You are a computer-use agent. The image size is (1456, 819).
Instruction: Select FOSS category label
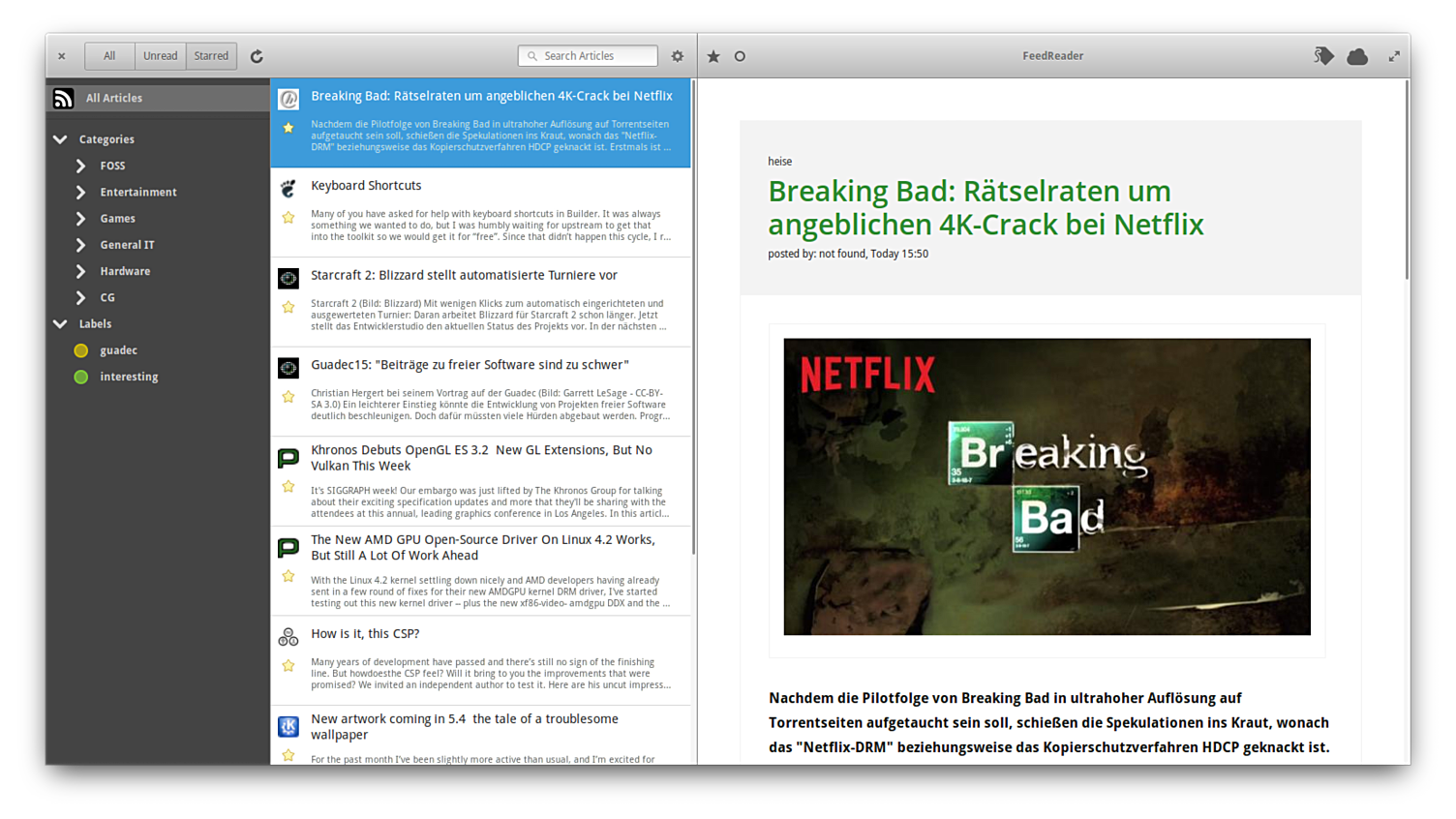pos(112,166)
